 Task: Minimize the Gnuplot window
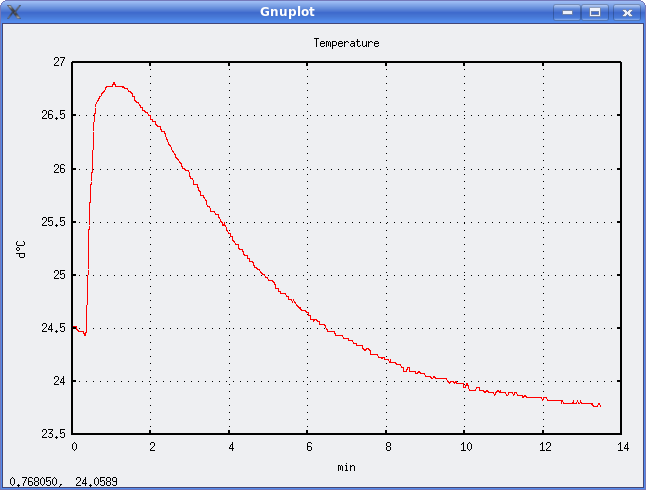click(567, 12)
